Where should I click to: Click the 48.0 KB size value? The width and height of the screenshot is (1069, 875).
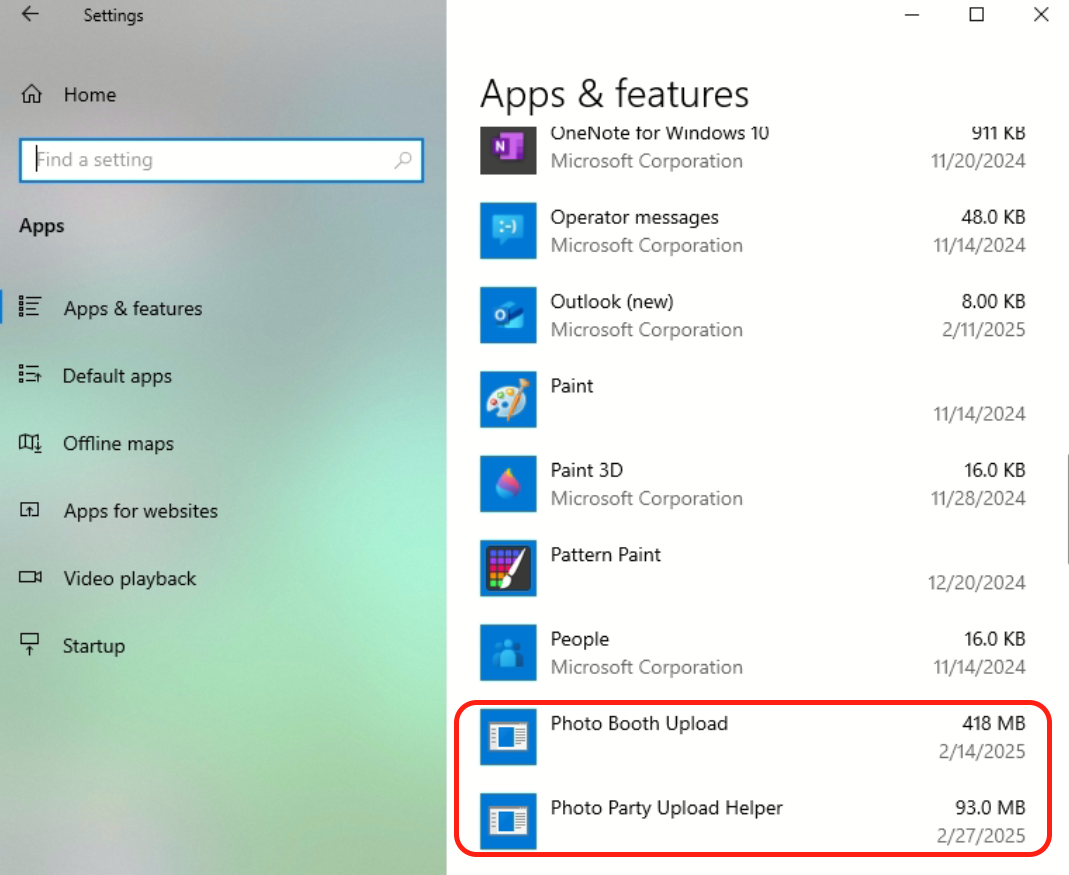point(993,217)
